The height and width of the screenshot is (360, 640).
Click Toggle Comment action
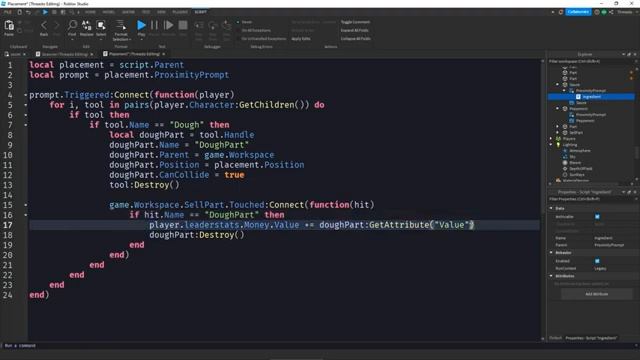tap(355, 22)
